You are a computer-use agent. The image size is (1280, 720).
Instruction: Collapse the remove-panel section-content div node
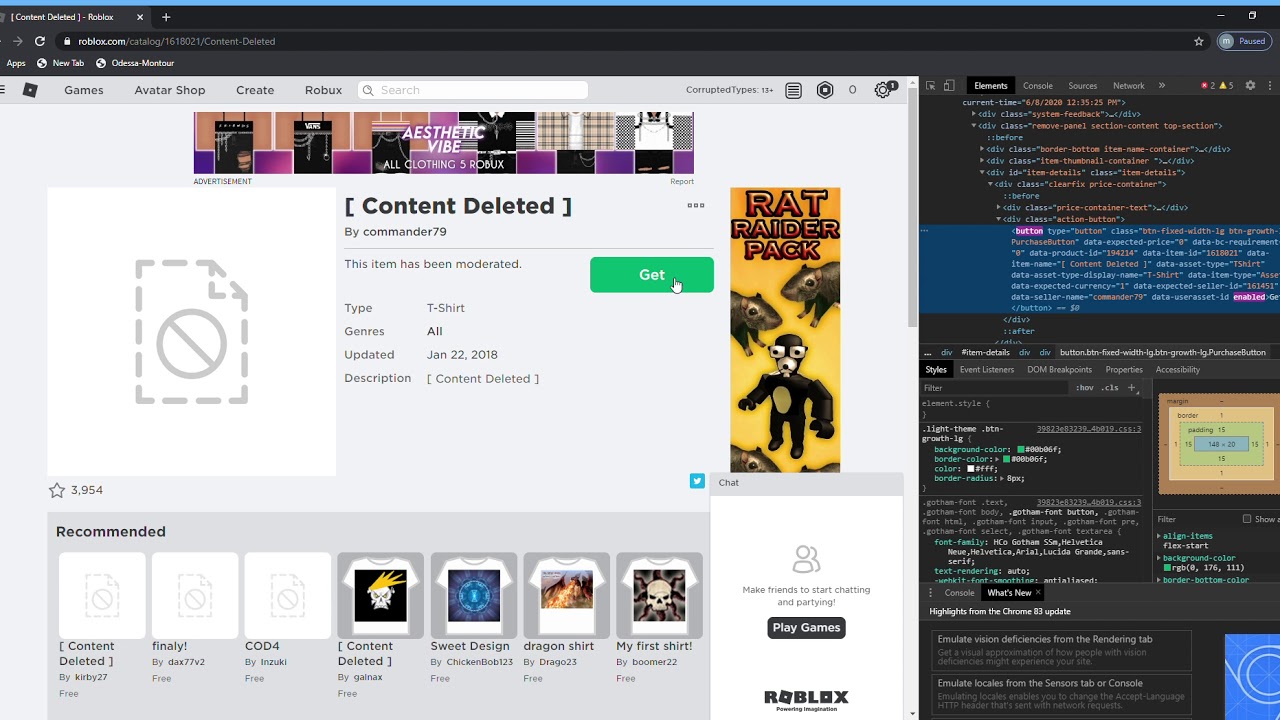975,126
